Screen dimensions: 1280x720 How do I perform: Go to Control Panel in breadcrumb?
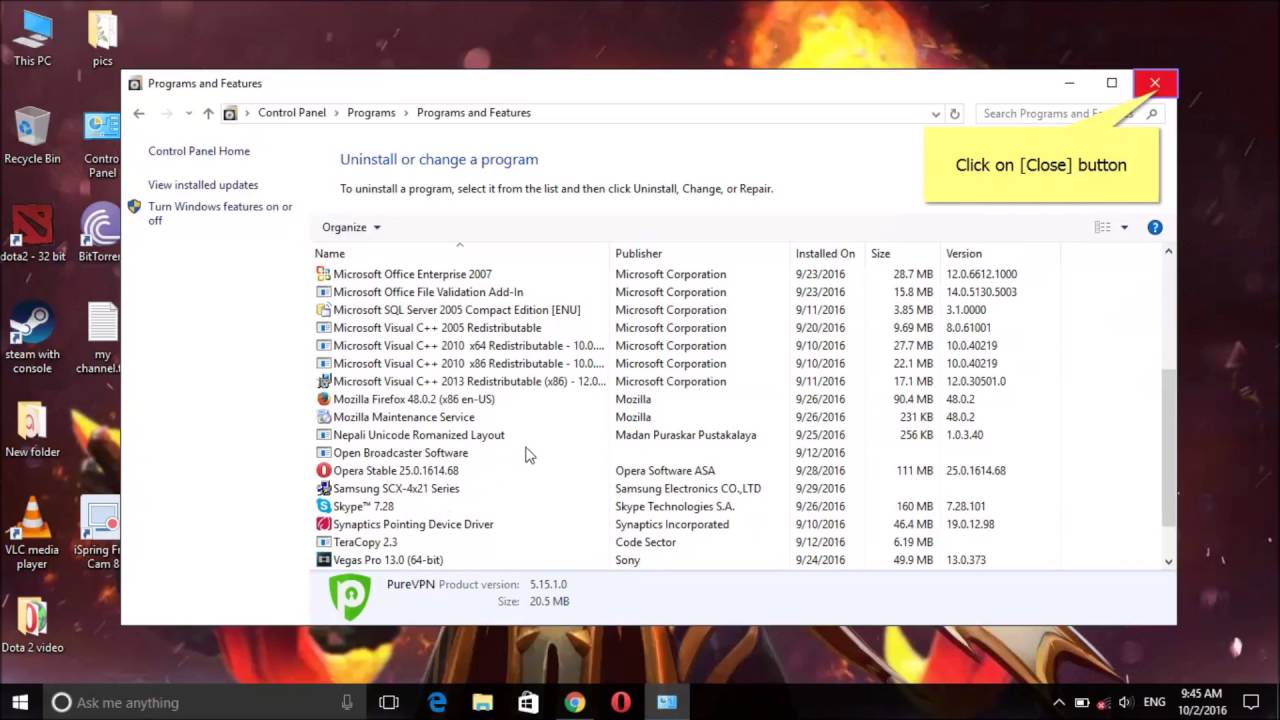coord(292,113)
